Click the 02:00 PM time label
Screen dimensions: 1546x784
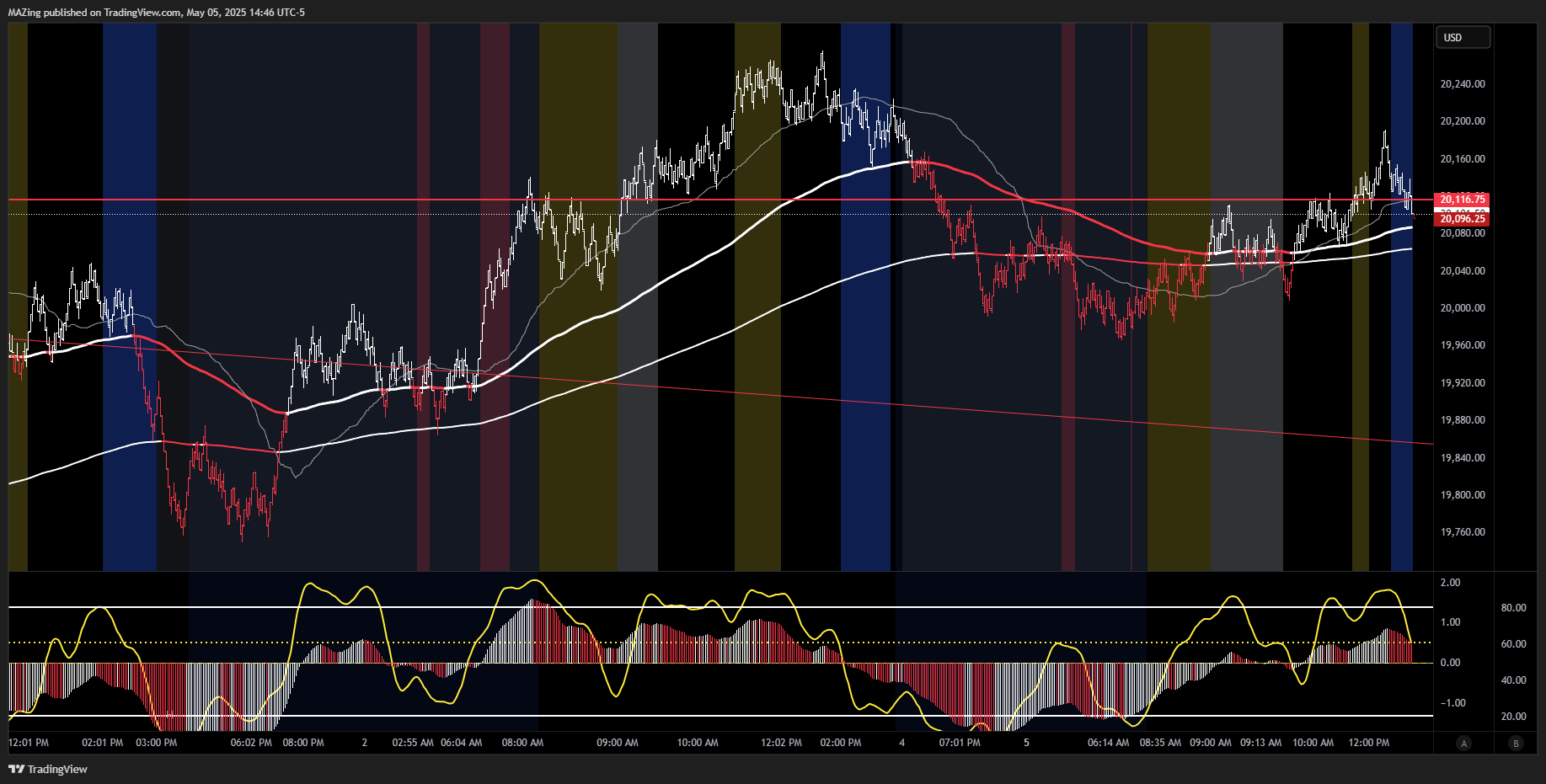pos(841,743)
